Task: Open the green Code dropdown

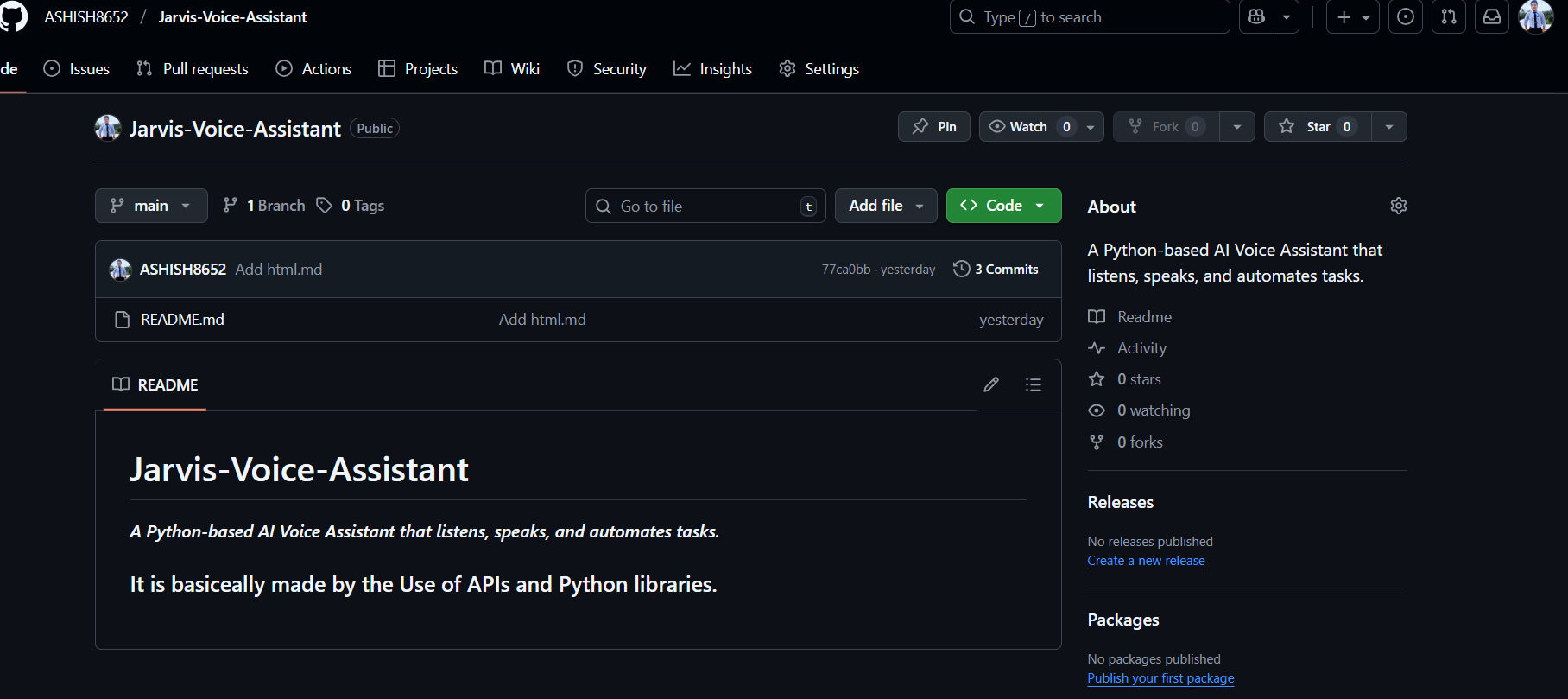Action: (1003, 206)
